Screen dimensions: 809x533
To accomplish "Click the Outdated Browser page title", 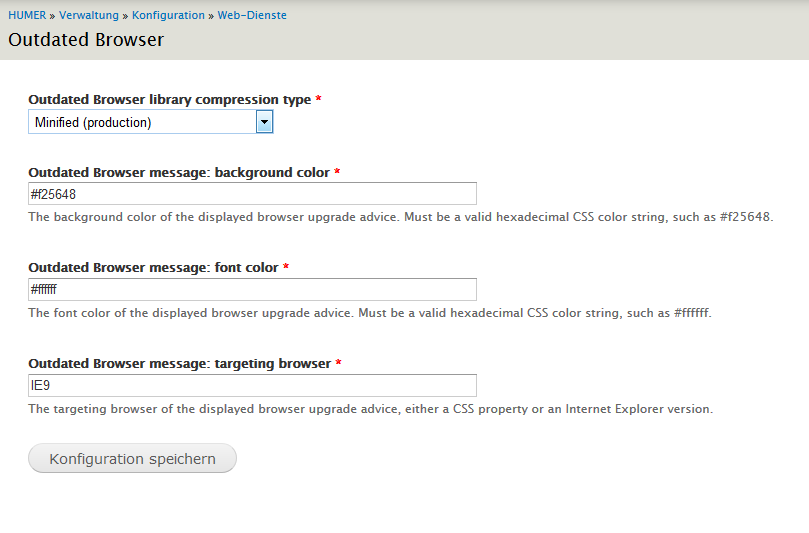I will [86, 40].
